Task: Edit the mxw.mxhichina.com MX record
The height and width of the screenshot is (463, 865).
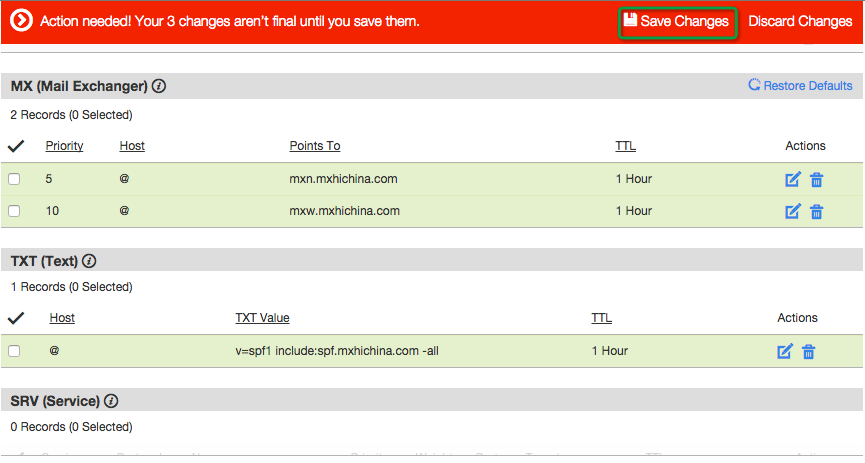Action: point(793,212)
